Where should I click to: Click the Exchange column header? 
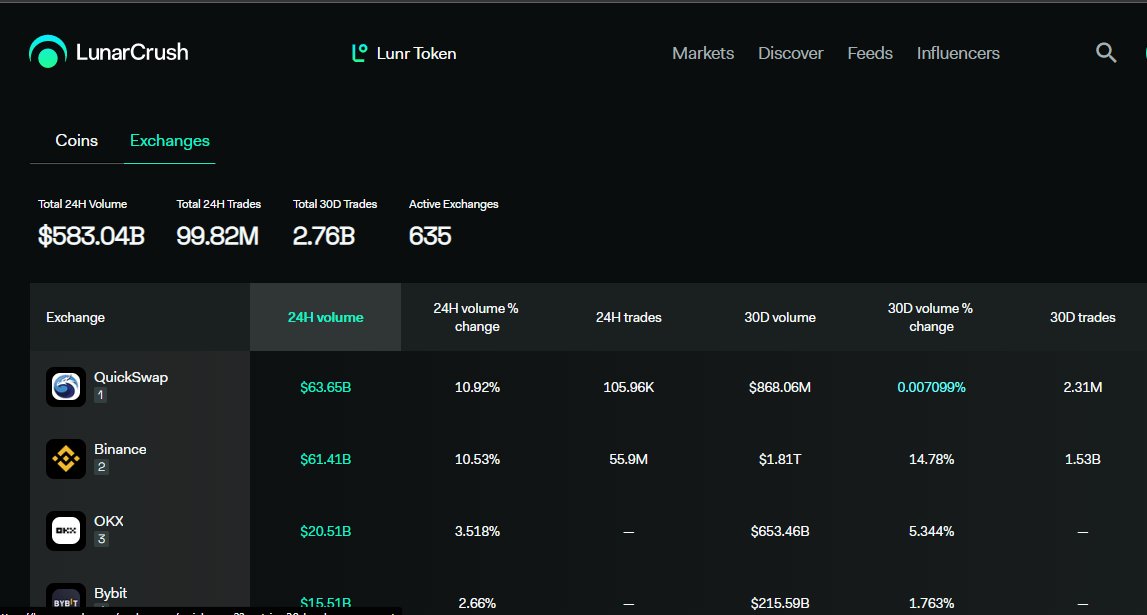75,317
